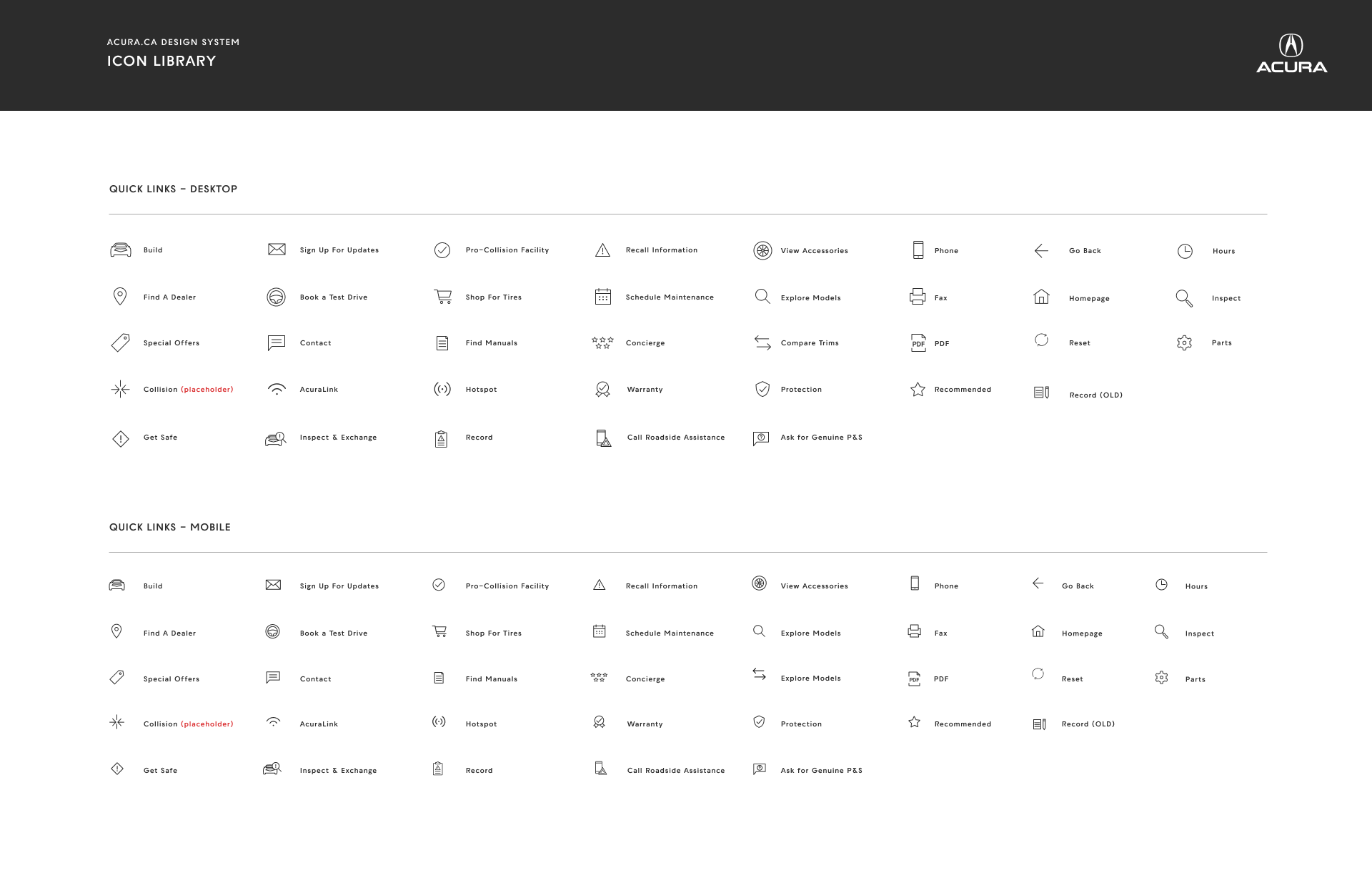Select the desktop Homepage house icon
The height and width of the screenshot is (893, 1372).
point(1041,297)
